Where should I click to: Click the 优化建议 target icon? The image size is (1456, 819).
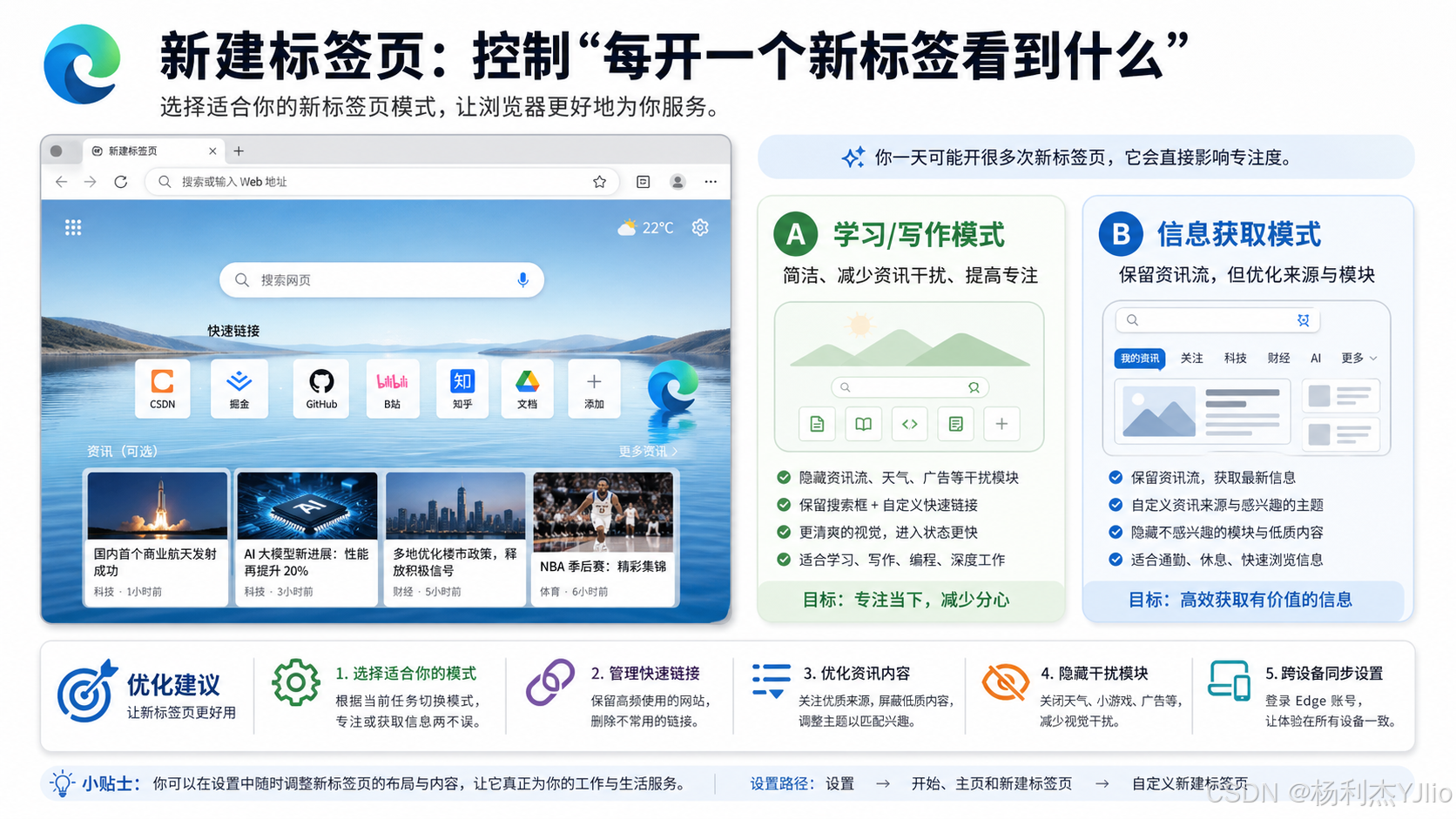(x=87, y=691)
